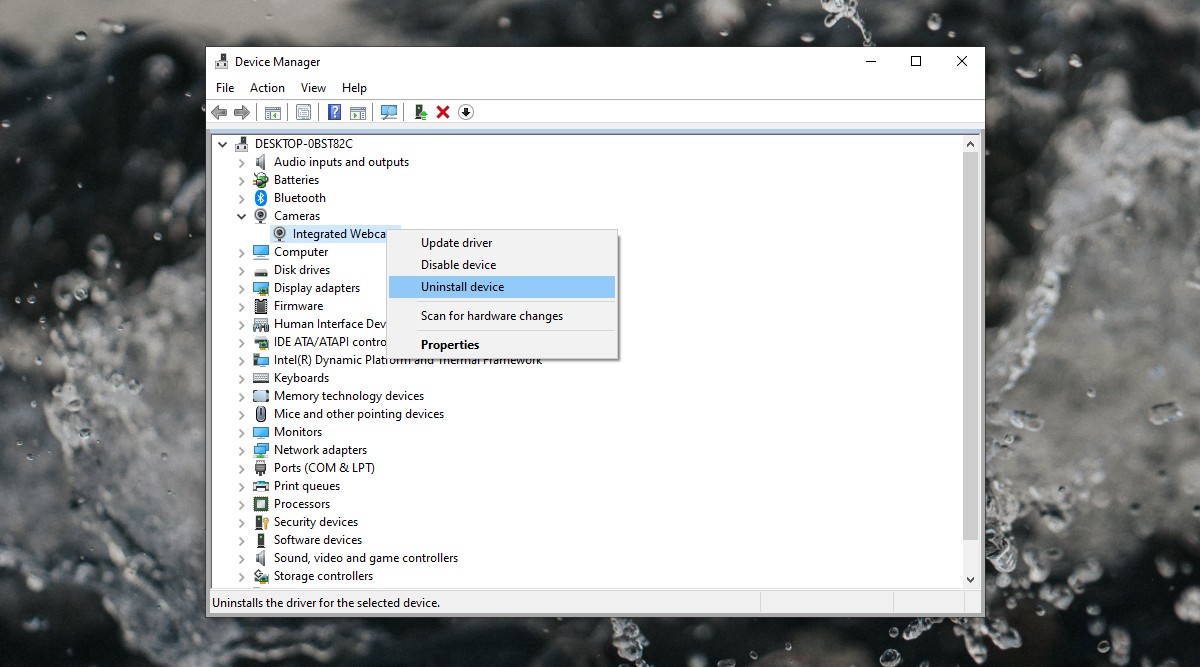Click the scrollbar up arrow
The width and height of the screenshot is (1200, 667).
[x=970, y=144]
